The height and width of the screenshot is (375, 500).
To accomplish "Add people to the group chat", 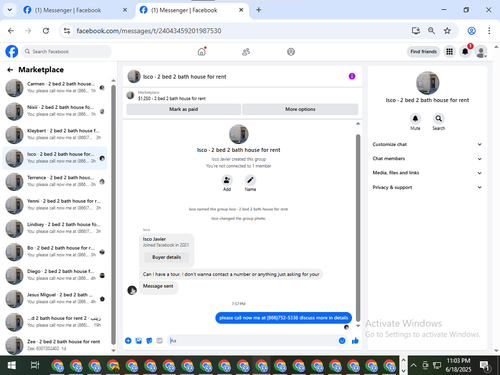I will (227, 180).
